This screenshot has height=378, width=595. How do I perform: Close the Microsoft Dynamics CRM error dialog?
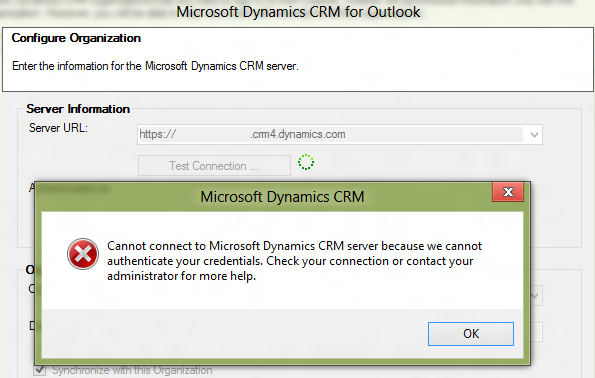click(x=508, y=192)
